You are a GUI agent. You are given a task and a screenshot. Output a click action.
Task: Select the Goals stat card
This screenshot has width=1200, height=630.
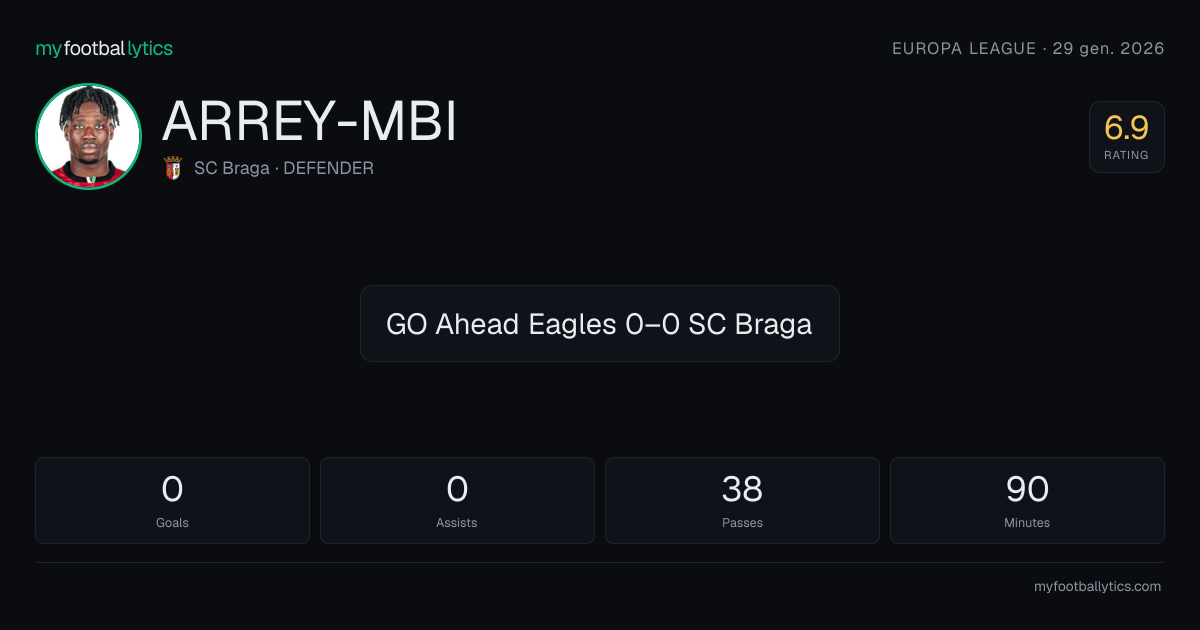(x=172, y=500)
